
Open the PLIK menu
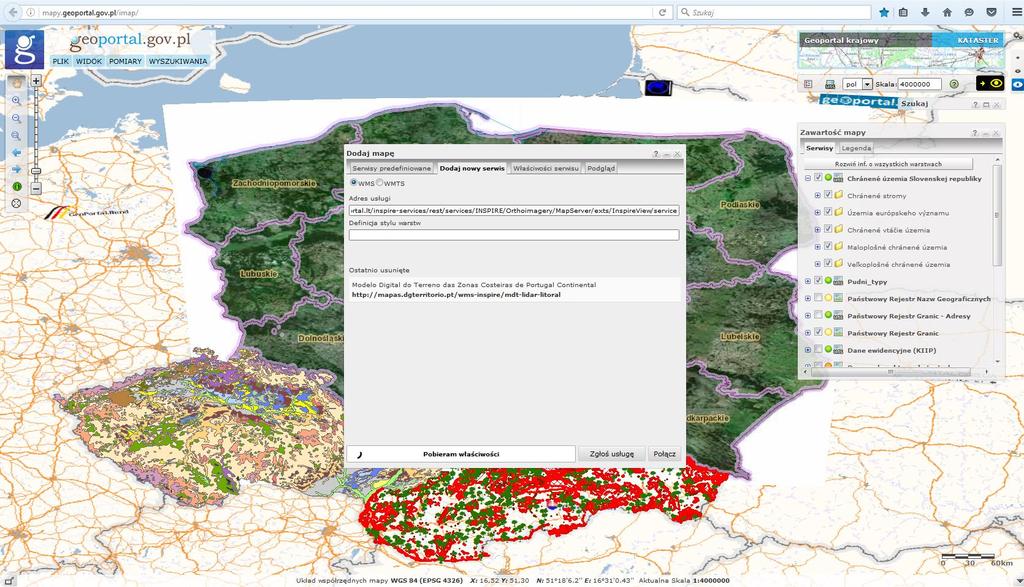click(61, 61)
